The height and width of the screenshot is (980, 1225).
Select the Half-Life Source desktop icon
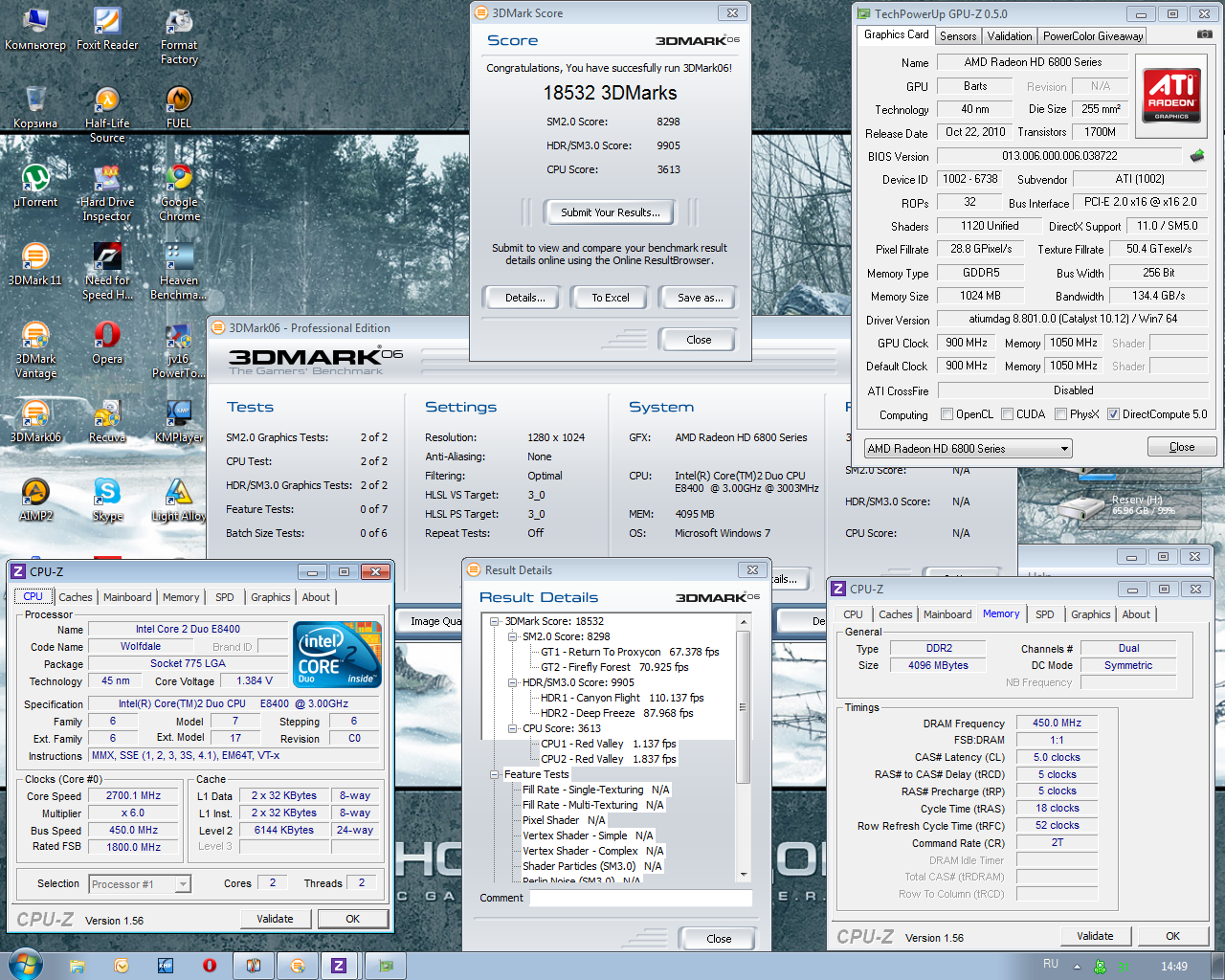[107, 115]
